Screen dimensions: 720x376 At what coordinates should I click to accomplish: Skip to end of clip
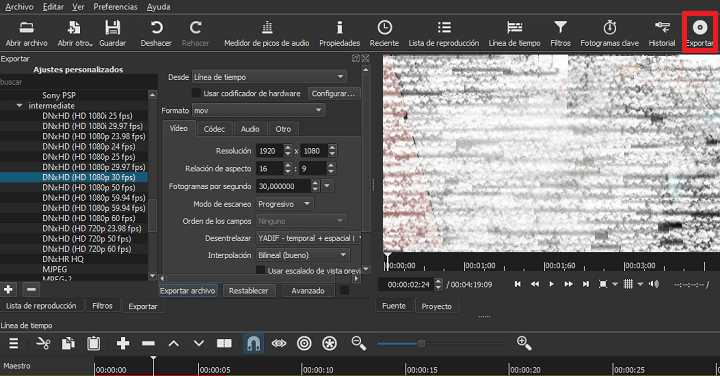[x=585, y=284]
